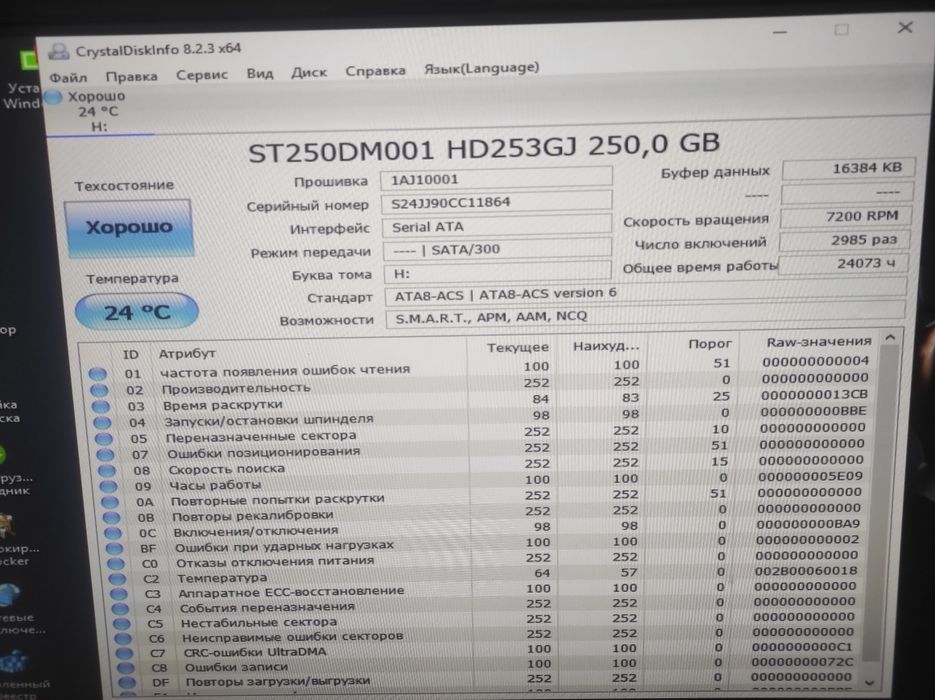Open the Сервис menu
The height and width of the screenshot is (700, 935).
202,75
